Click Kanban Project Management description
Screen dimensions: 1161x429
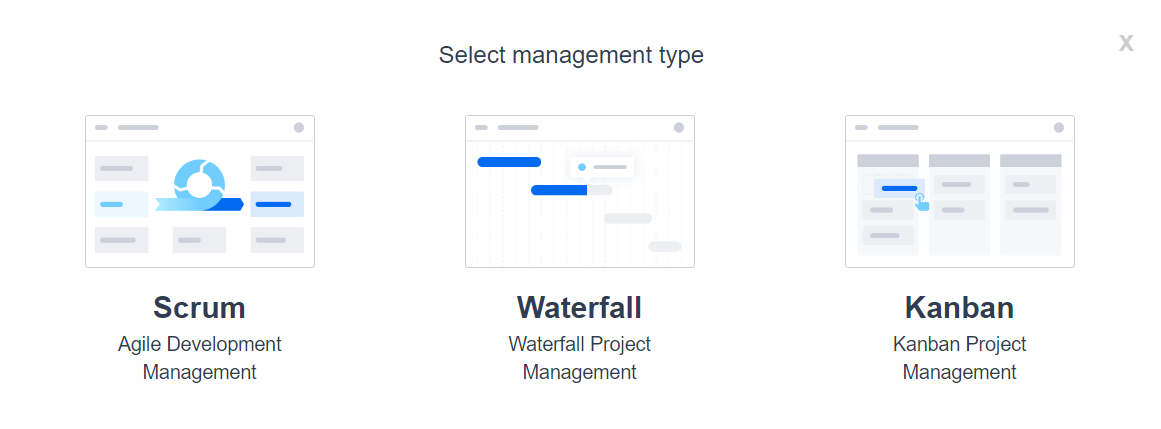[959, 358]
